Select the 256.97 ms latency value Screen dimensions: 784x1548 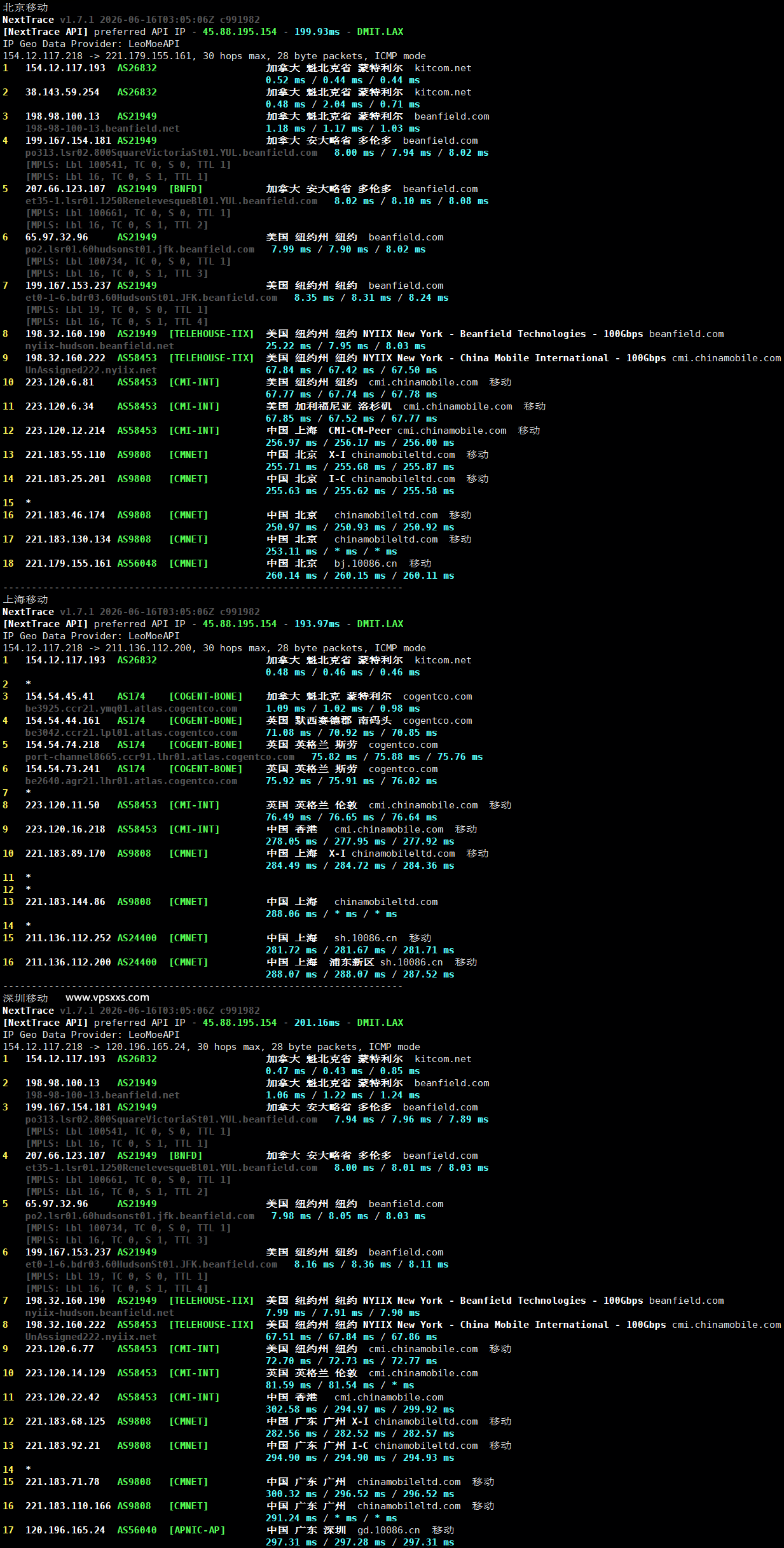click(x=291, y=443)
